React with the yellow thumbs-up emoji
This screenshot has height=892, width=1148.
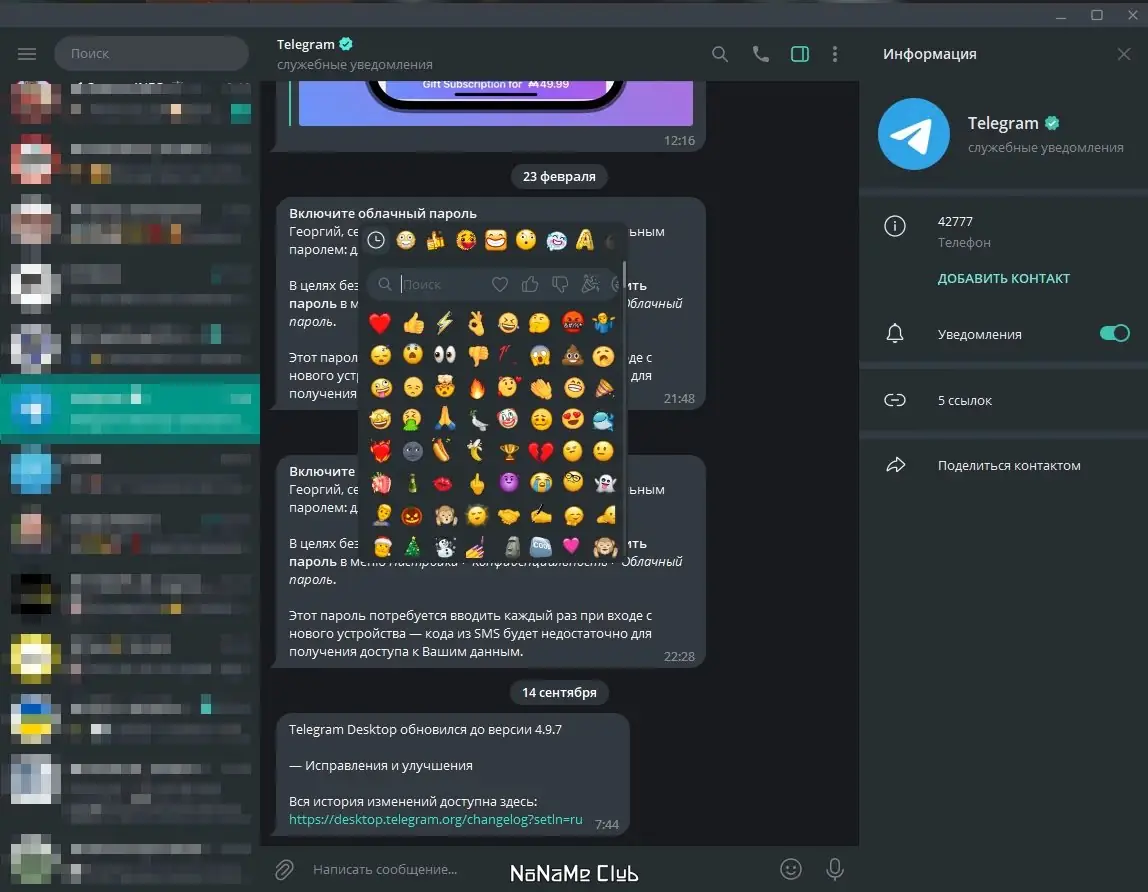pos(413,323)
